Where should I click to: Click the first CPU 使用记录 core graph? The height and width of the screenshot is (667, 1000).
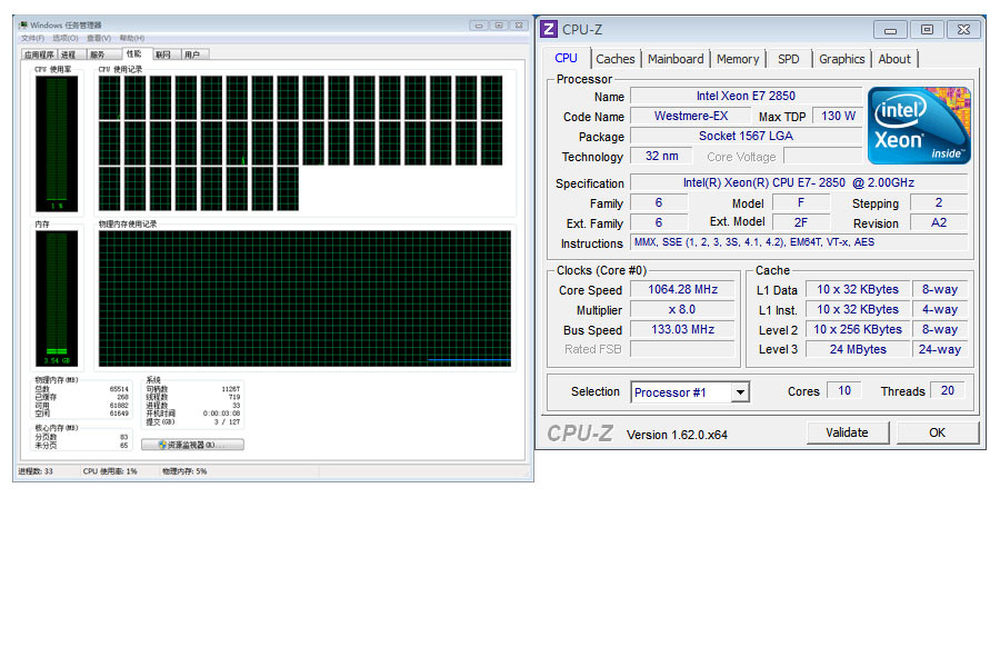[x=110, y=98]
